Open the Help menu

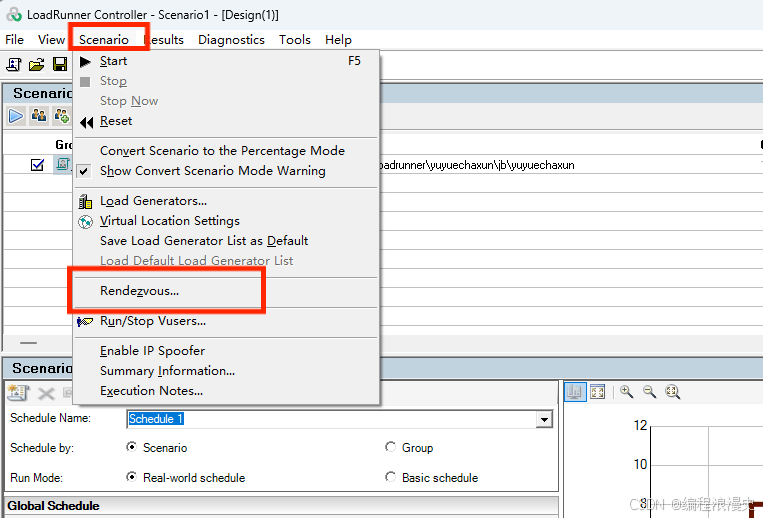point(338,39)
